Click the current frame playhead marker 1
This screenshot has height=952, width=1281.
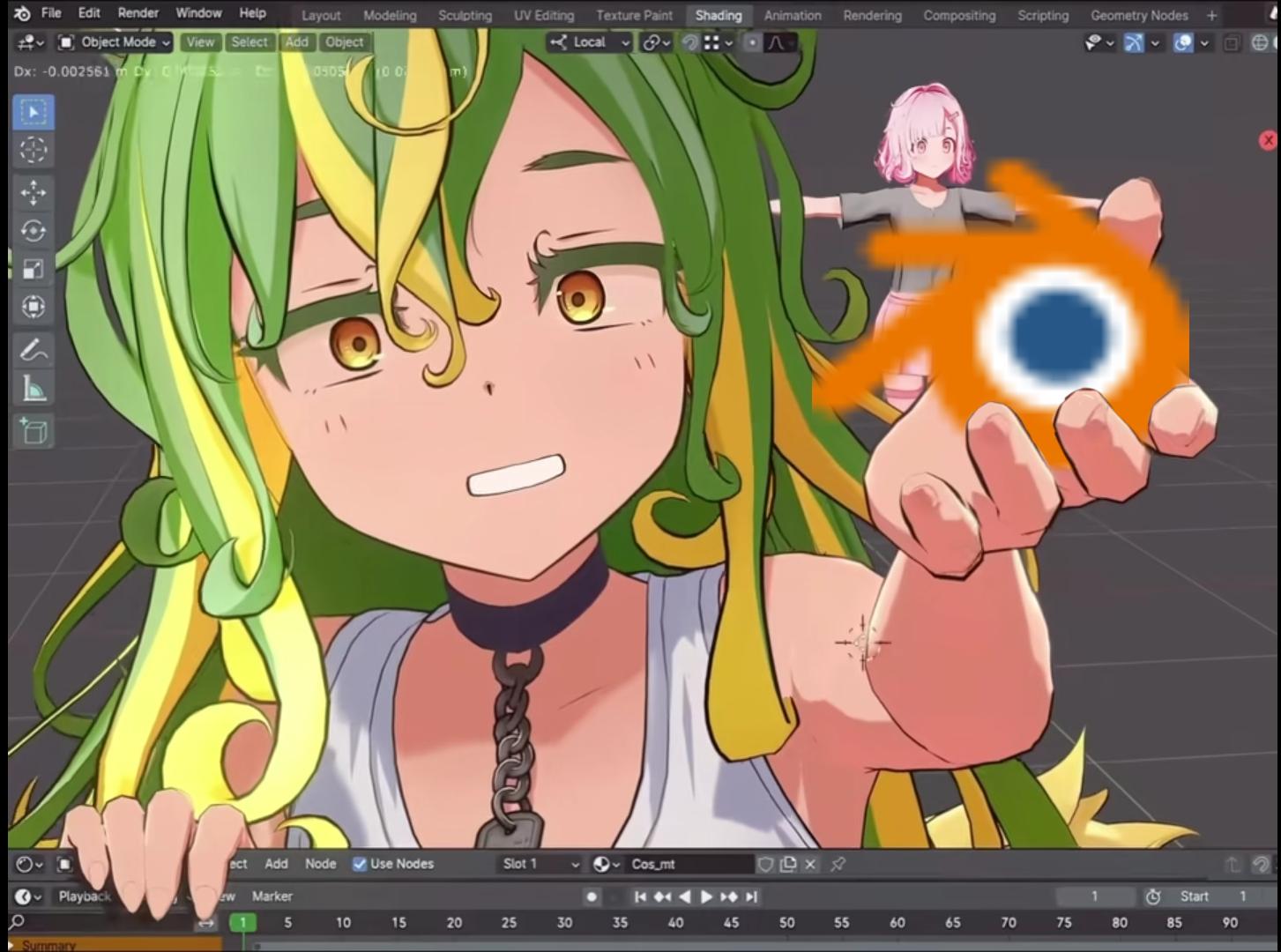(x=242, y=923)
